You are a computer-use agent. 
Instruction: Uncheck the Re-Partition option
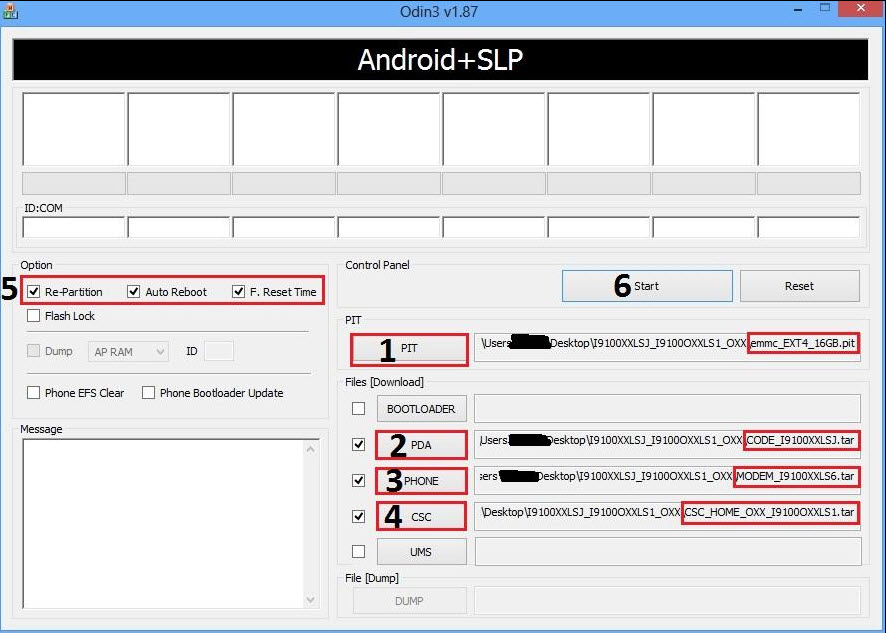(34, 292)
